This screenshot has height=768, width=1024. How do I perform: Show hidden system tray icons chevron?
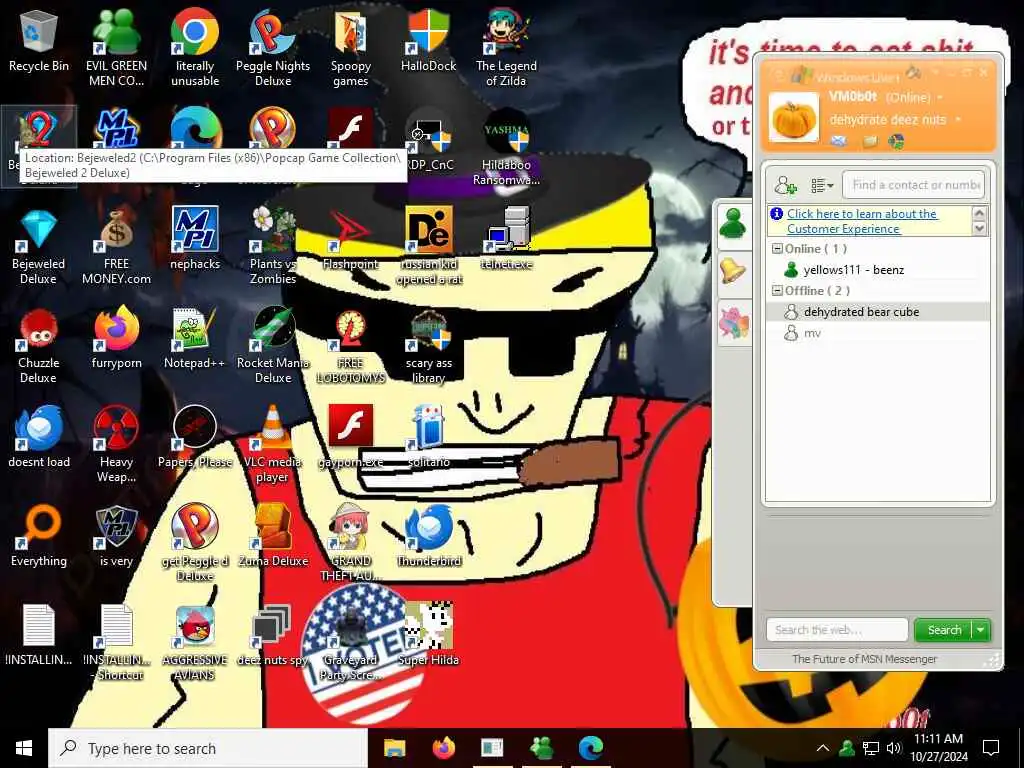tap(822, 748)
